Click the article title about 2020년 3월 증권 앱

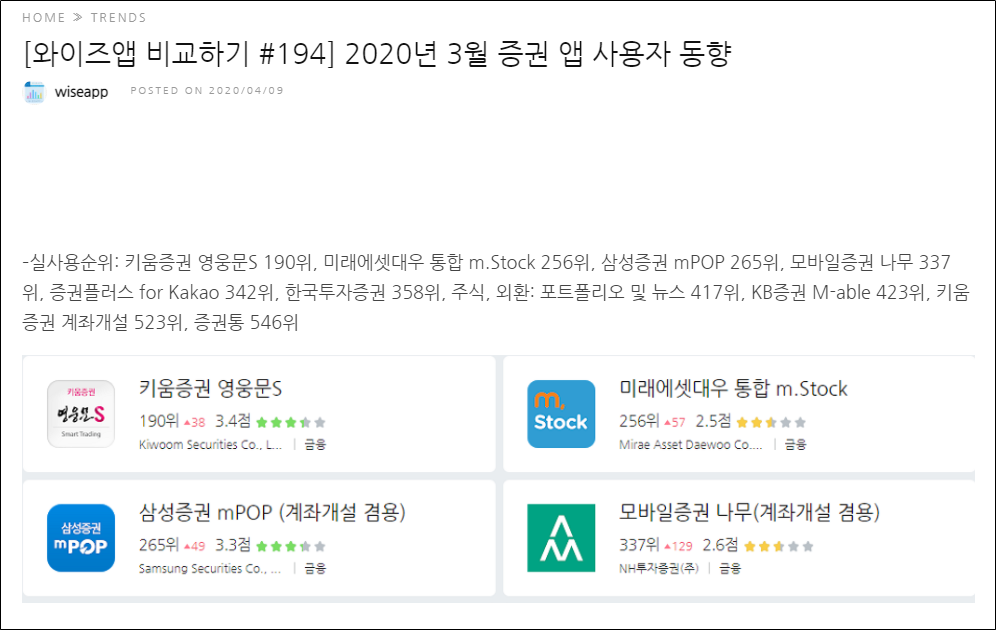pyautogui.click(x=377, y=53)
